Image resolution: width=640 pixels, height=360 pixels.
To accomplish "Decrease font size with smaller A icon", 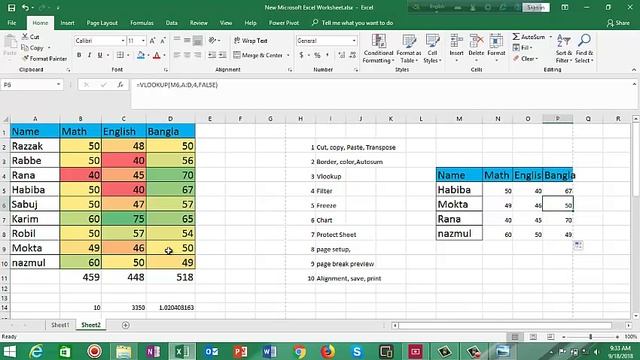I will [162, 41].
